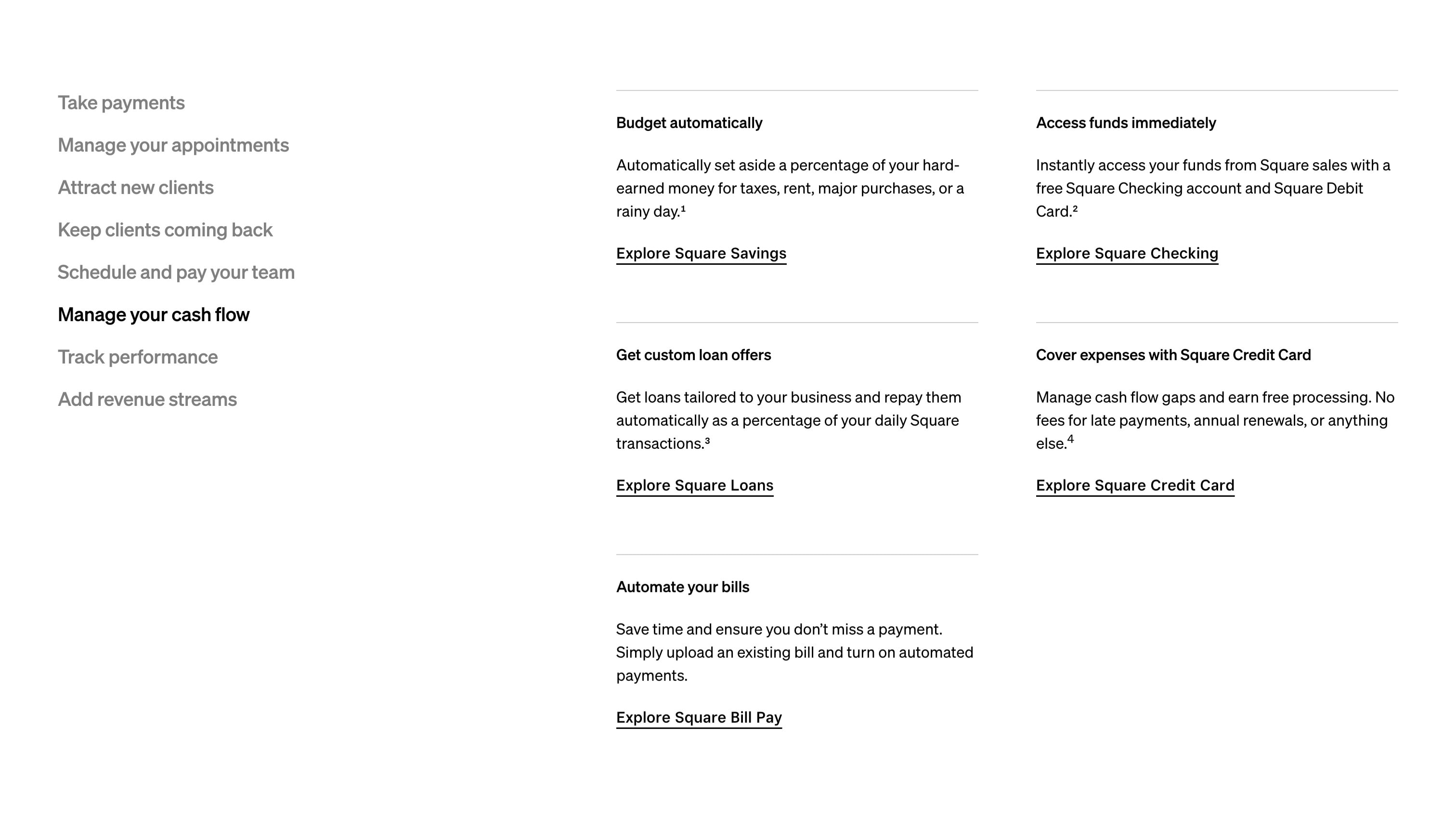Click the Cover expenses with Square Credit Card heading
Screen dimensions: 1456x819
1173,355
